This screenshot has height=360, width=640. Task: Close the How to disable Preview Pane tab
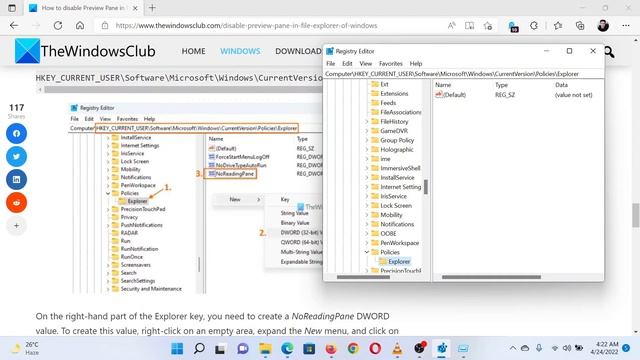click(x=135, y=8)
